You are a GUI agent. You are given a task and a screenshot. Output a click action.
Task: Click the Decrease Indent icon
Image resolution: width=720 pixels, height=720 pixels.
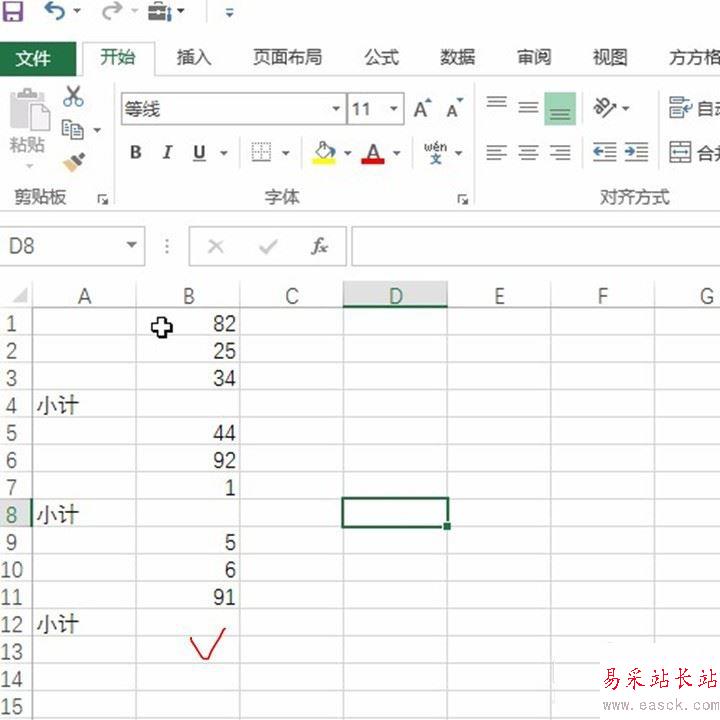pyautogui.click(x=604, y=152)
